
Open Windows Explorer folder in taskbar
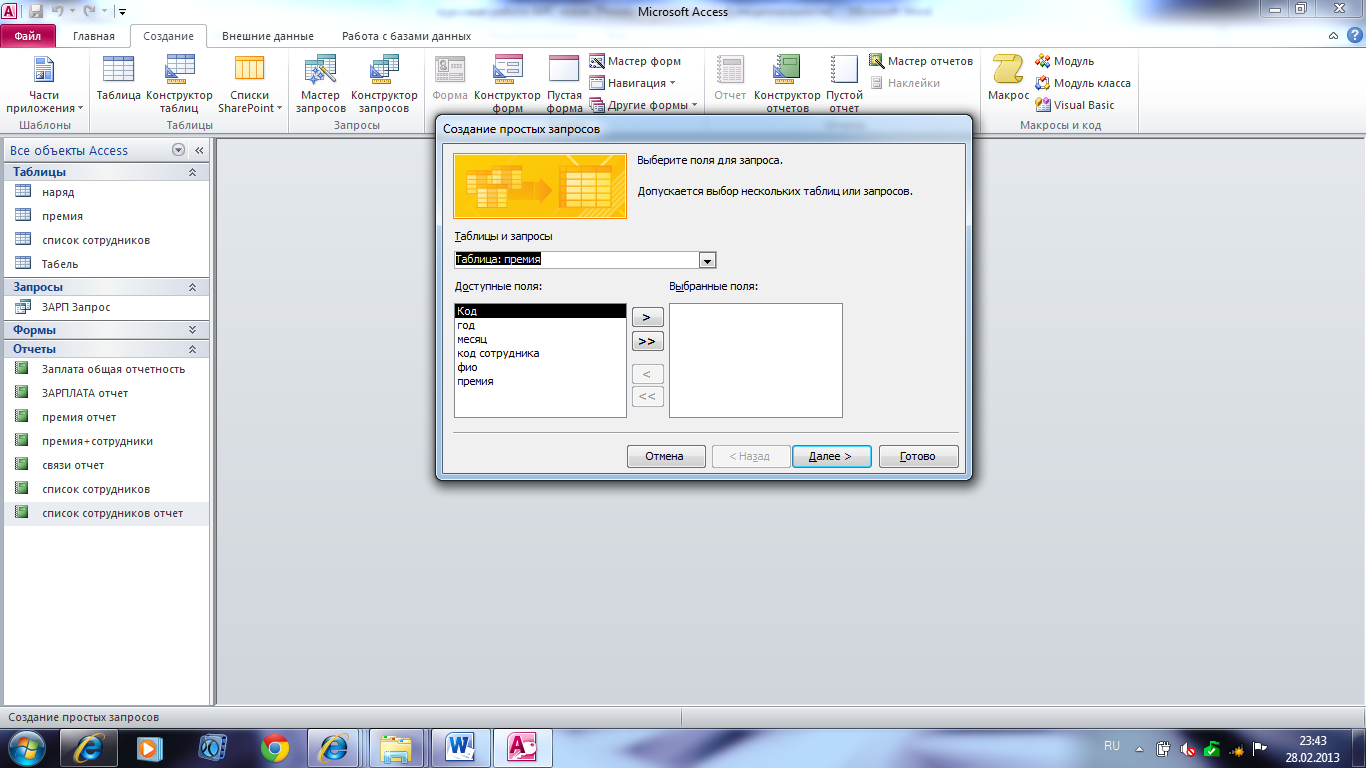397,747
